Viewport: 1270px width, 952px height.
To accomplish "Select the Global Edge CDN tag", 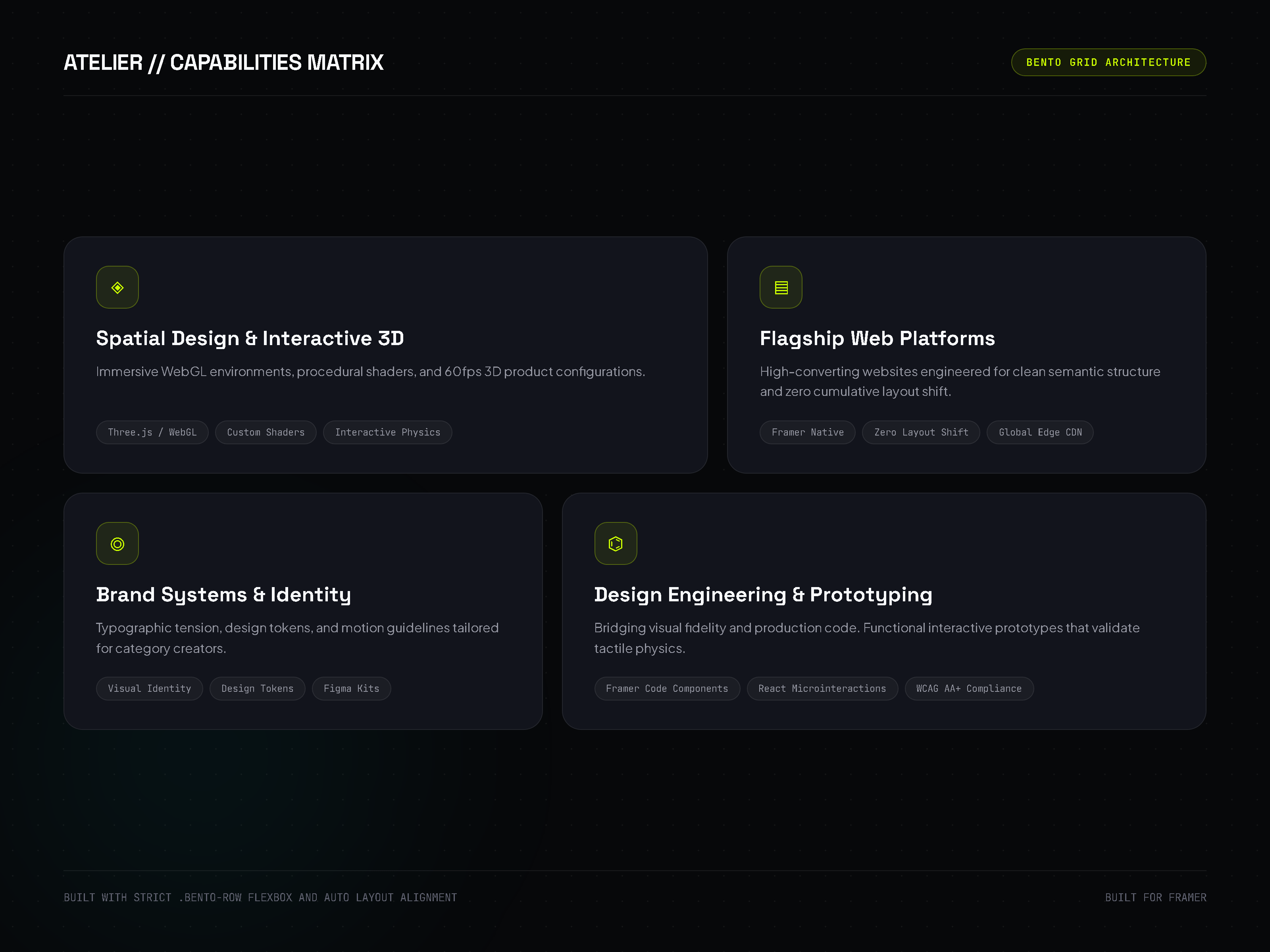I will pos(1040,433).
